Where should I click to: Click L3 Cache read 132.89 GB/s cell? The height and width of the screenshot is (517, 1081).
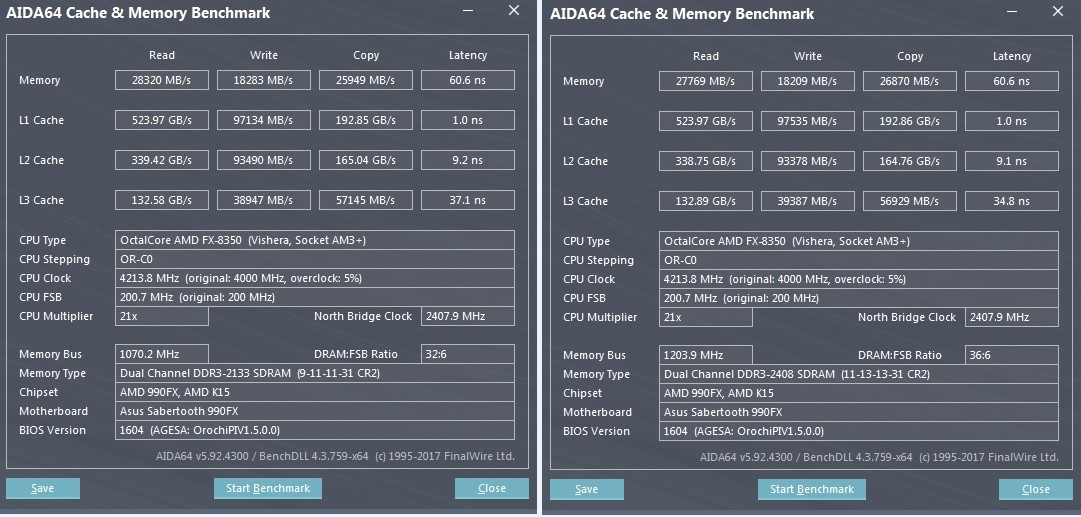pyautogui.click(x=706, y=201)
